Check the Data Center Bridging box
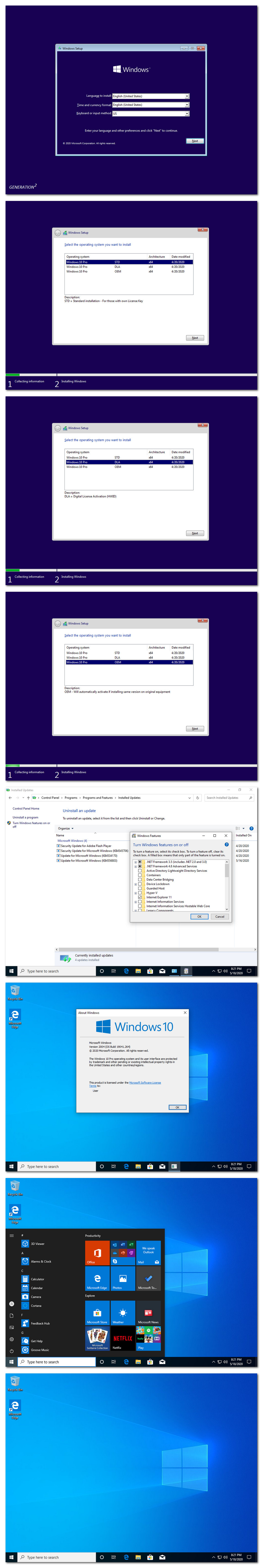Image resolution: width=263 pixels, height=1568 pixels. click(x=140, y=879)
